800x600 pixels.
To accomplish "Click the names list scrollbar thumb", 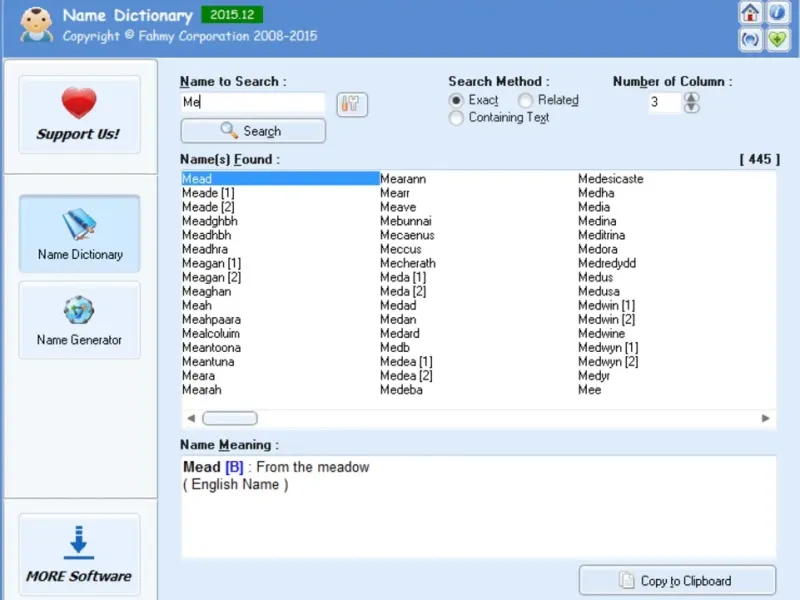I will tap(230, 418).
